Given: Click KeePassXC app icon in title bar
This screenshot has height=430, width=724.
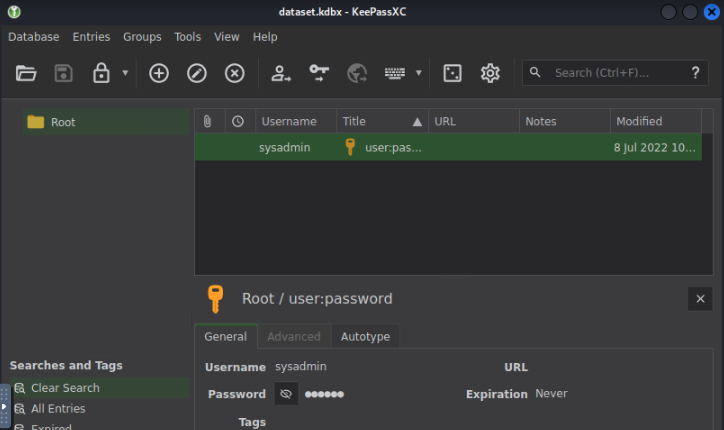Looking at the screenshot, I should (x=14, y=12).
